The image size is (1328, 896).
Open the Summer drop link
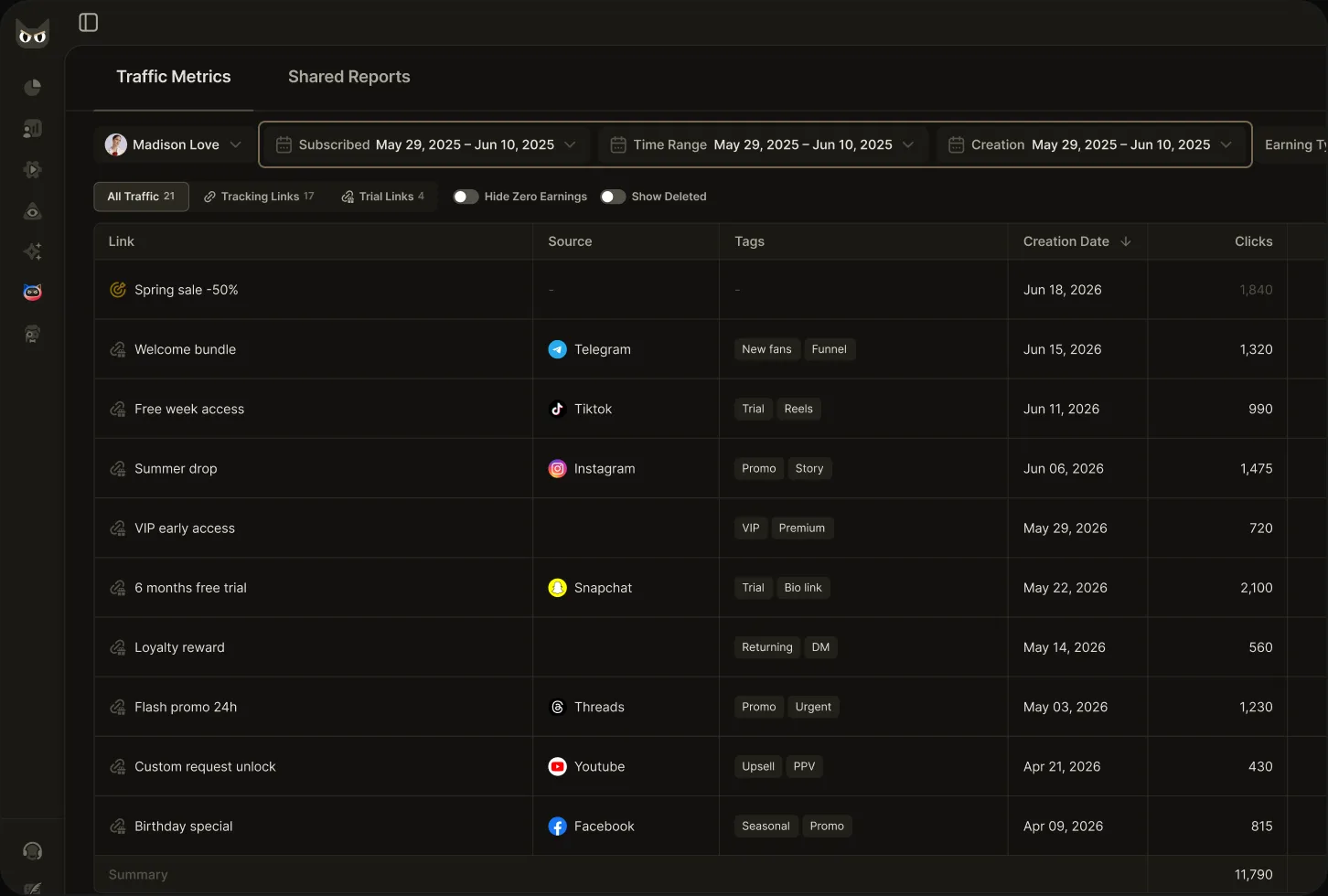[x=176, y=468]
